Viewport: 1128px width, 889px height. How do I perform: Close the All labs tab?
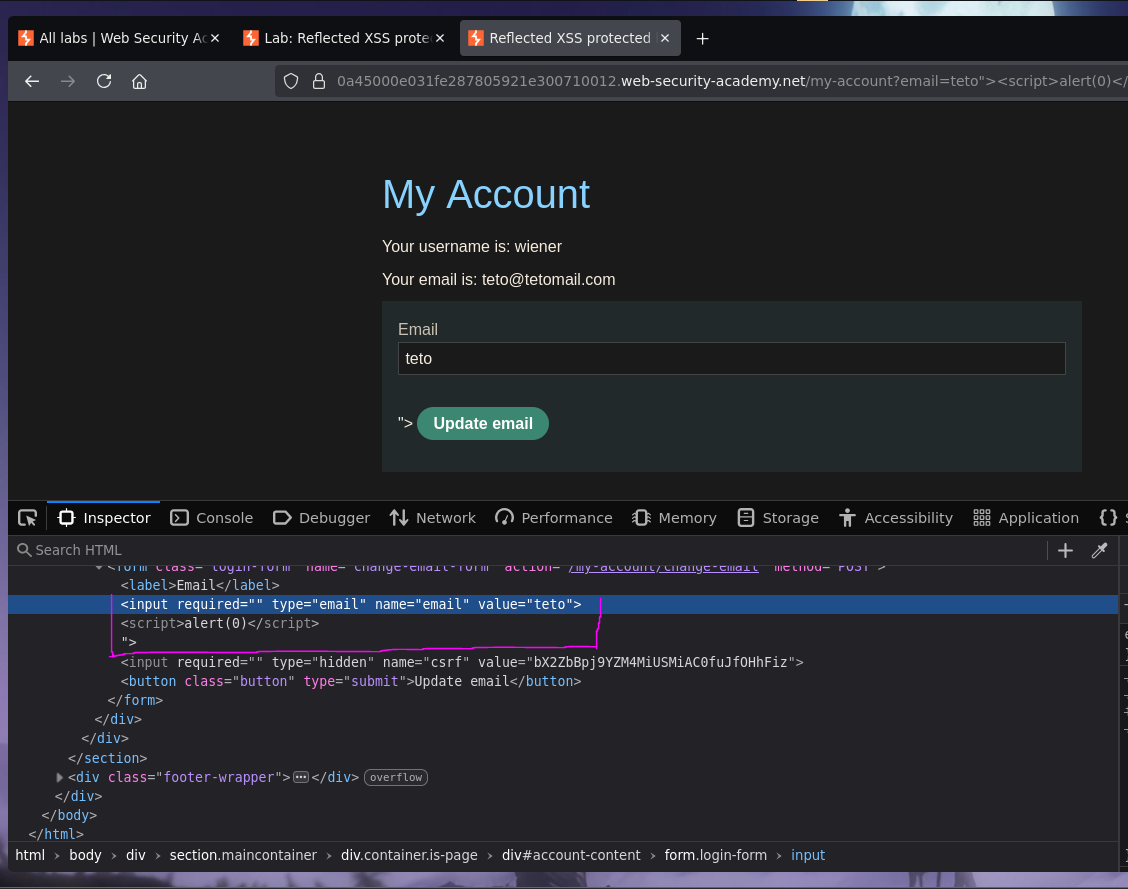click(x=214, y=38)
